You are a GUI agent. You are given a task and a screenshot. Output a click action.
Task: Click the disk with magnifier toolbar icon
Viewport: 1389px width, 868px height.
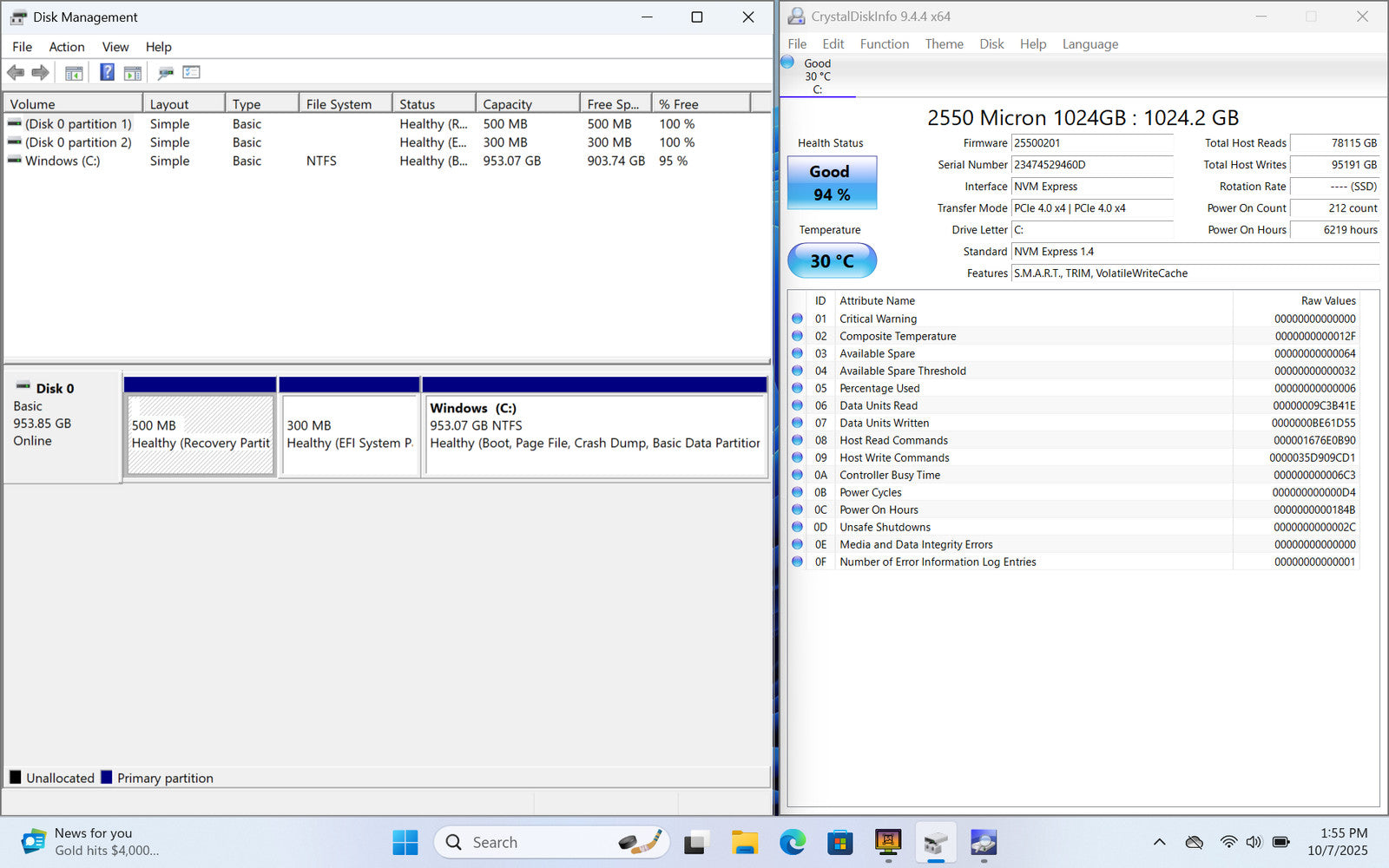click(x=165, y=73)
